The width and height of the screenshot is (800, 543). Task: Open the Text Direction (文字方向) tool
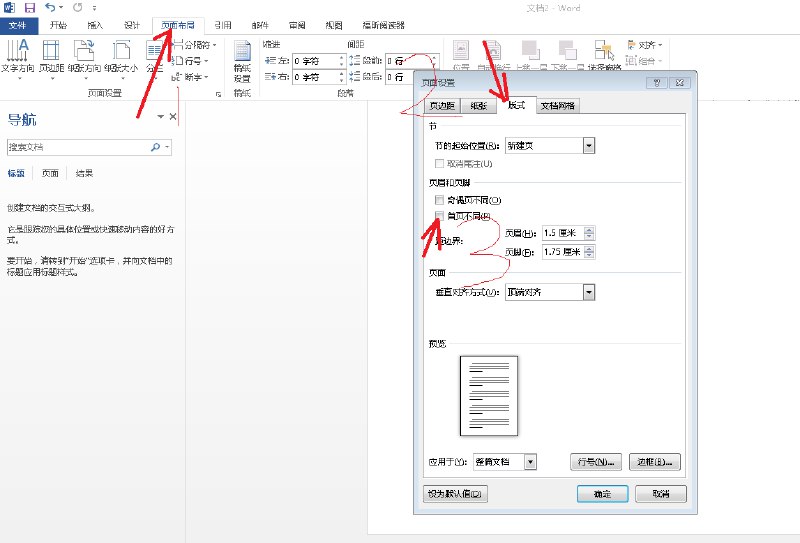[17, 59]
